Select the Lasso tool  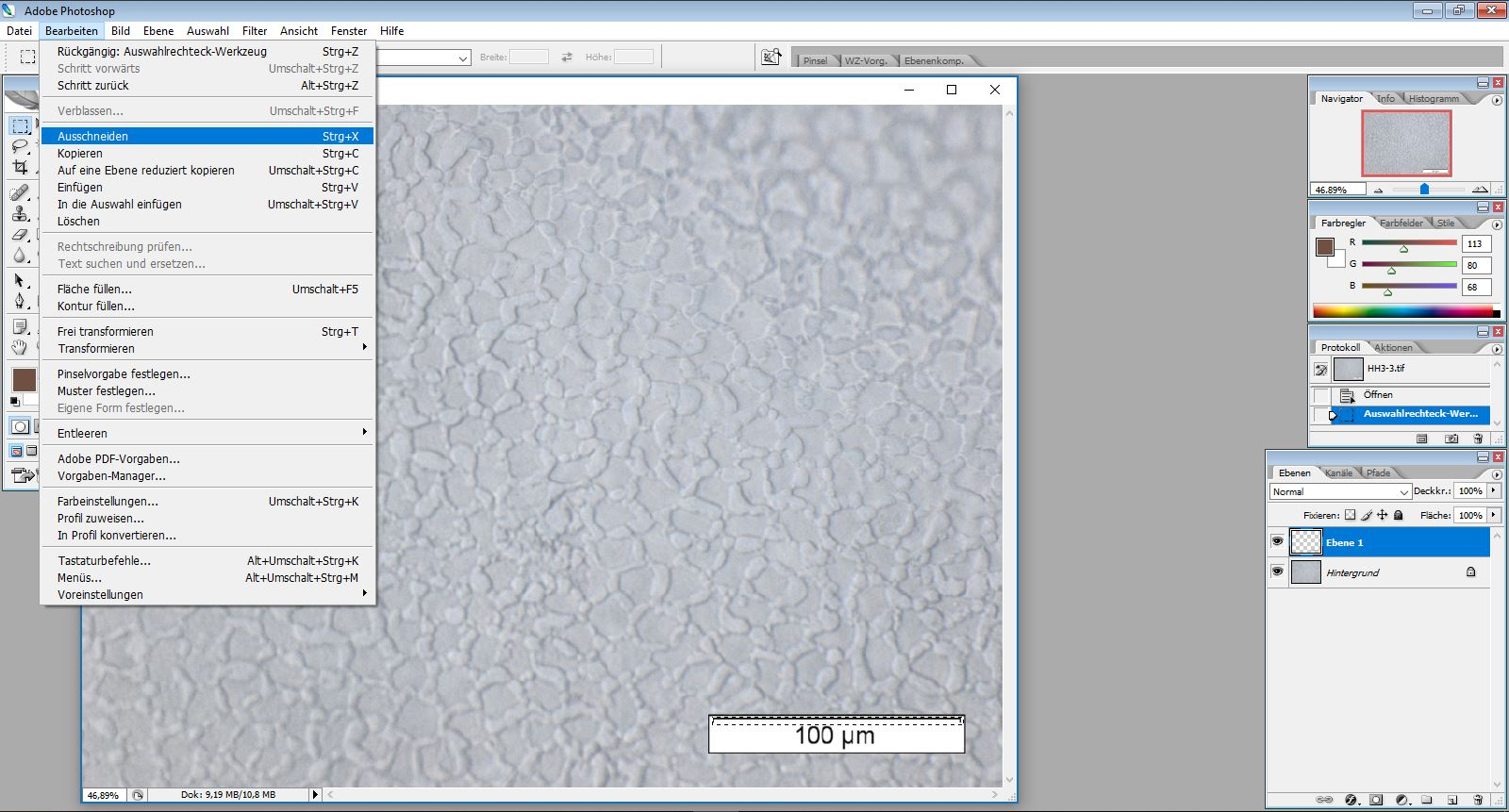(20, 146)
